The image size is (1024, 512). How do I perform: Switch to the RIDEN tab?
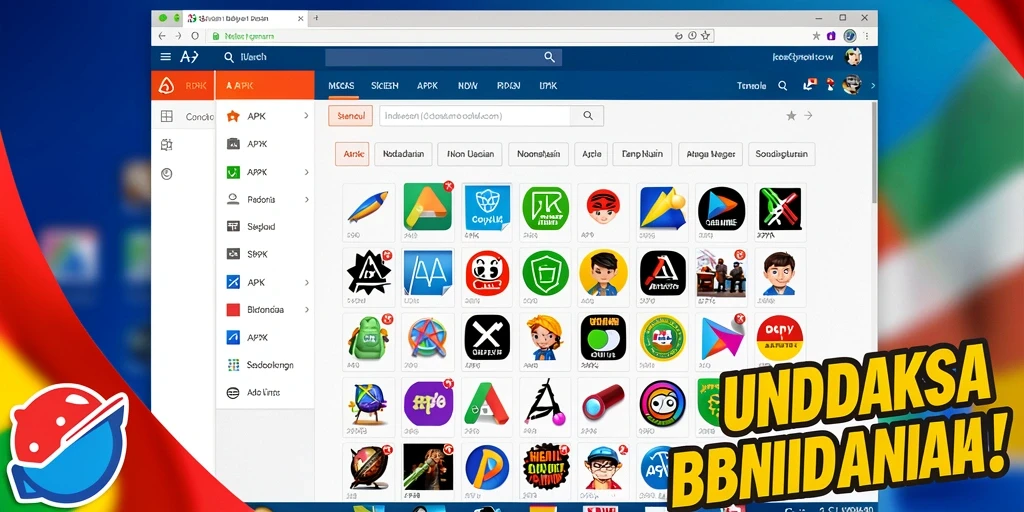509,86
